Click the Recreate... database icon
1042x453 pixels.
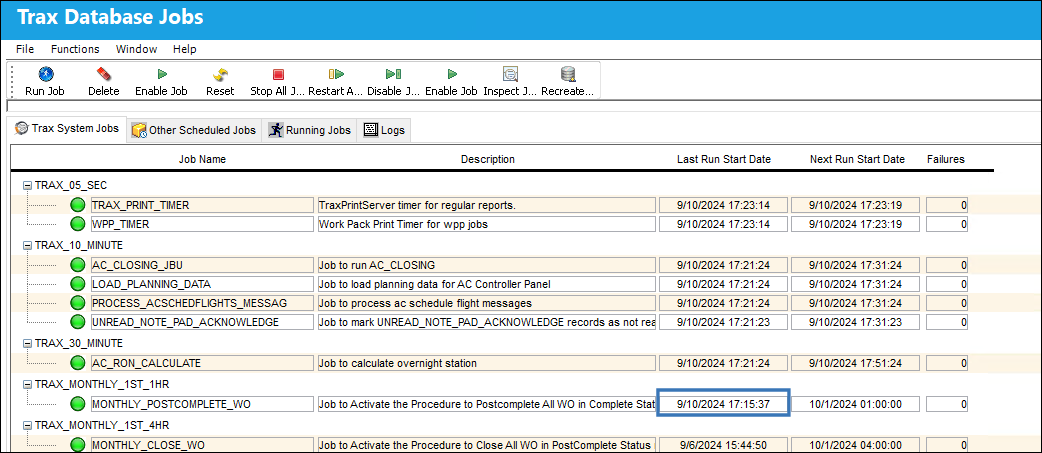coord(568,74)
